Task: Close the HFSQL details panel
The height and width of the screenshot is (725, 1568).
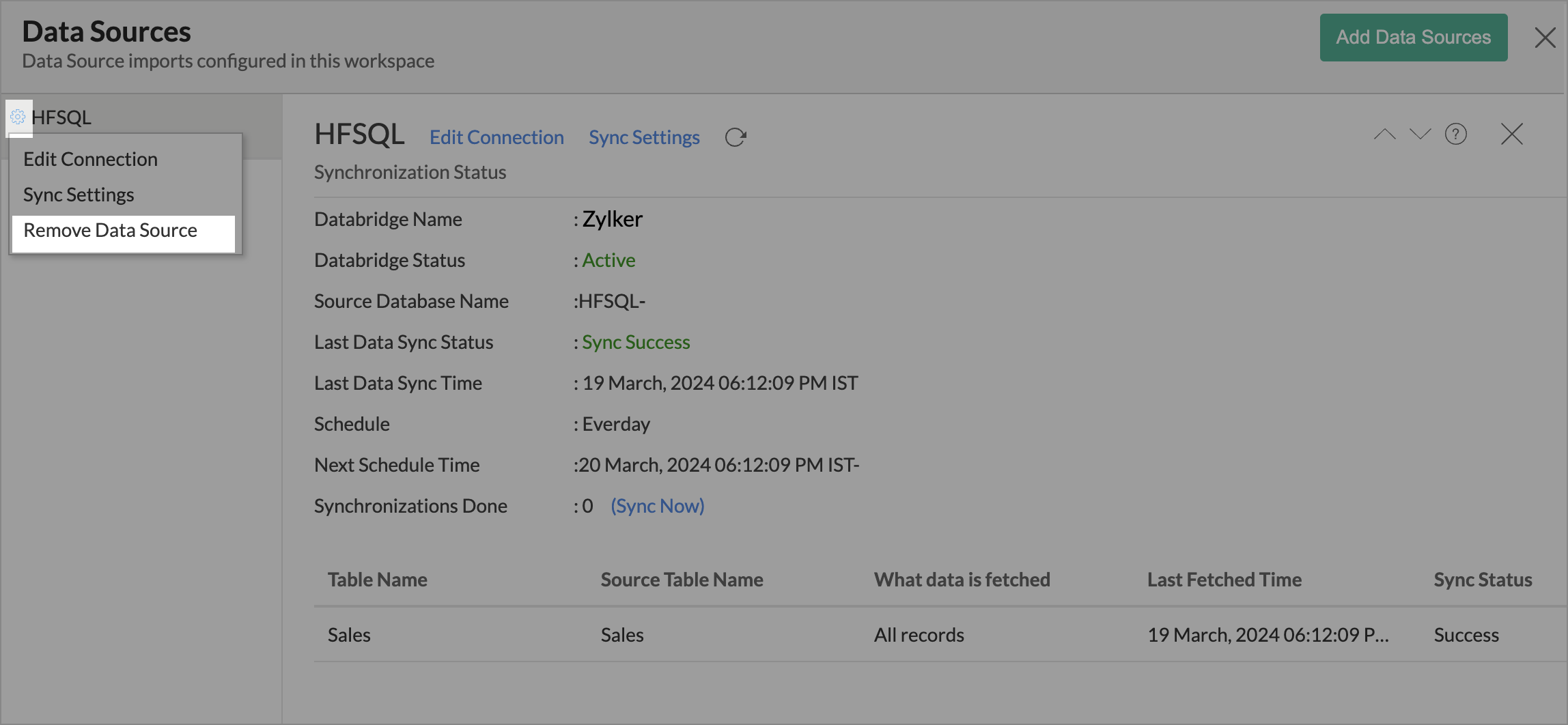Action: coord(1512,134)
